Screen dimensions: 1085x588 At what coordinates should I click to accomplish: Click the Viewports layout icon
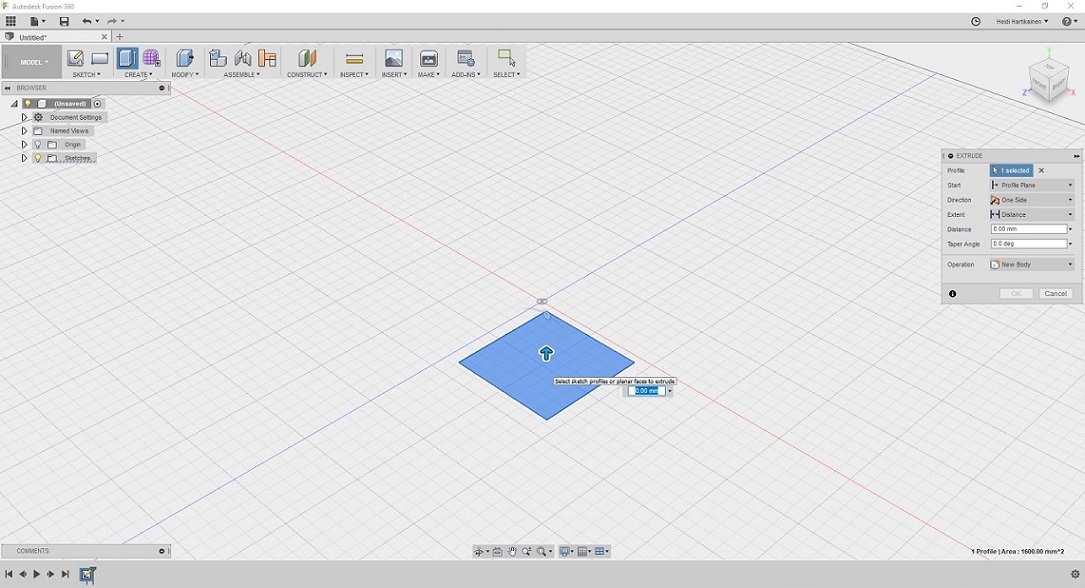click(x=600, y=551)
